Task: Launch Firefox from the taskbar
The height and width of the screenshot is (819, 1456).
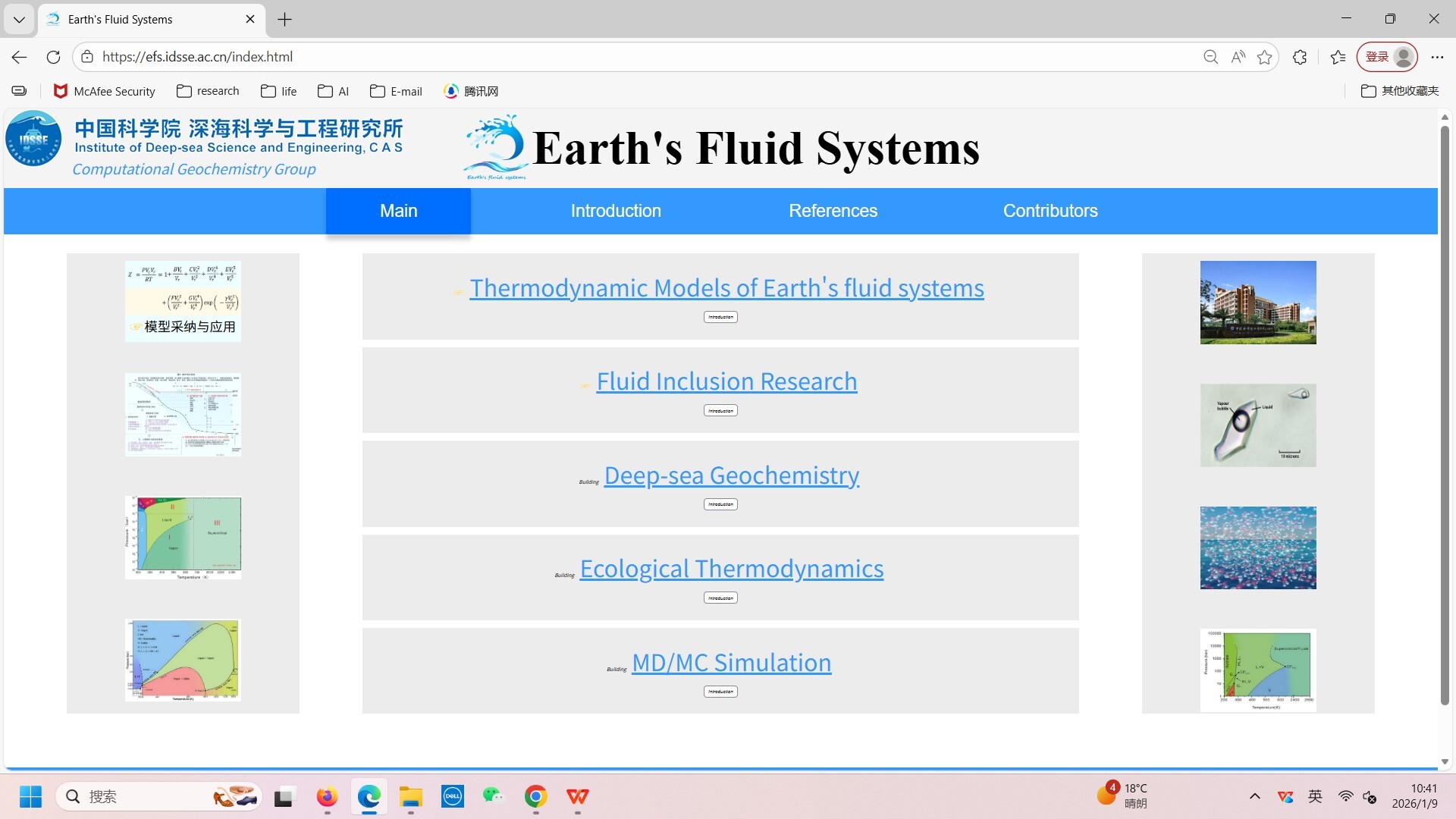Action: (327, 796)
